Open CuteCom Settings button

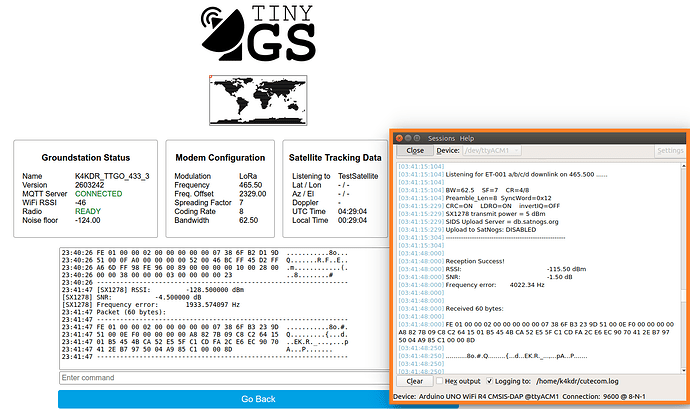670,151
